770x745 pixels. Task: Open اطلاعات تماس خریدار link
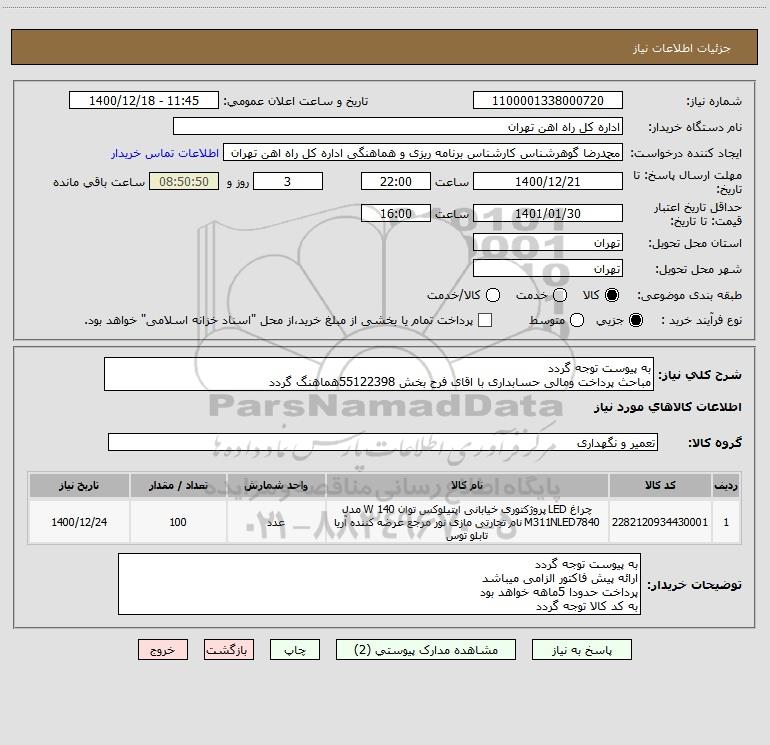tap(165, 153)
